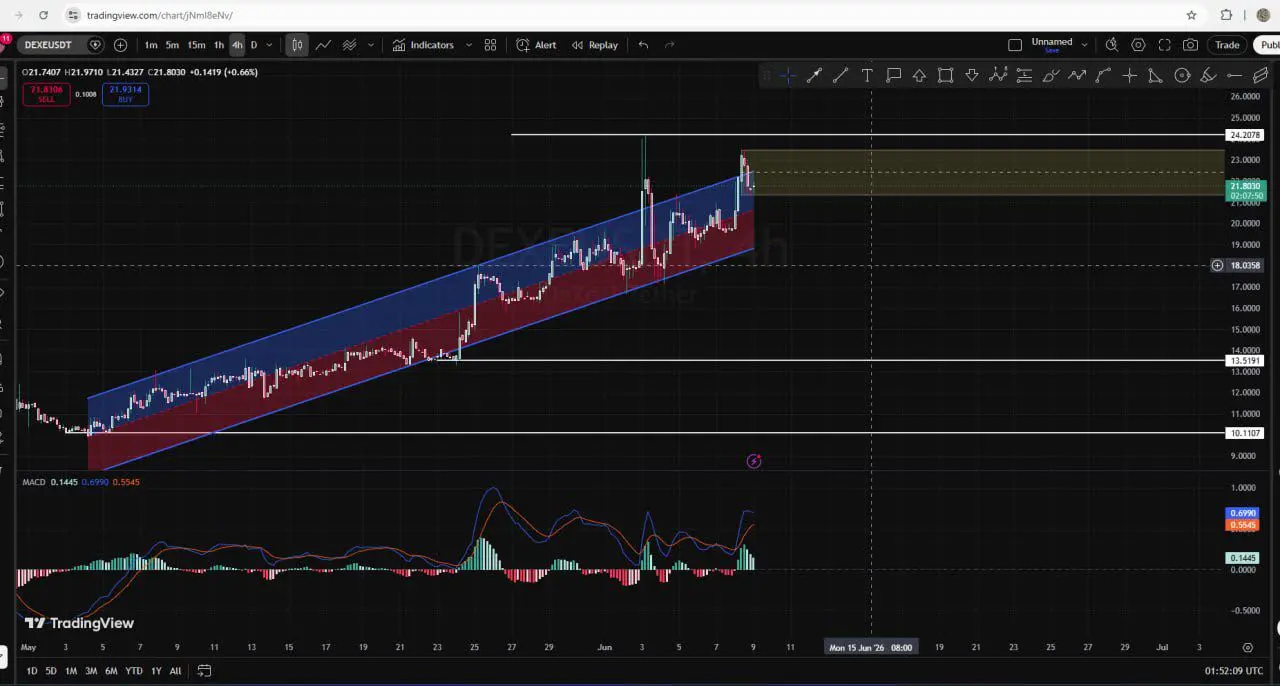
Task: Select the cross cursor tool
Action: [x=788, y=75]
